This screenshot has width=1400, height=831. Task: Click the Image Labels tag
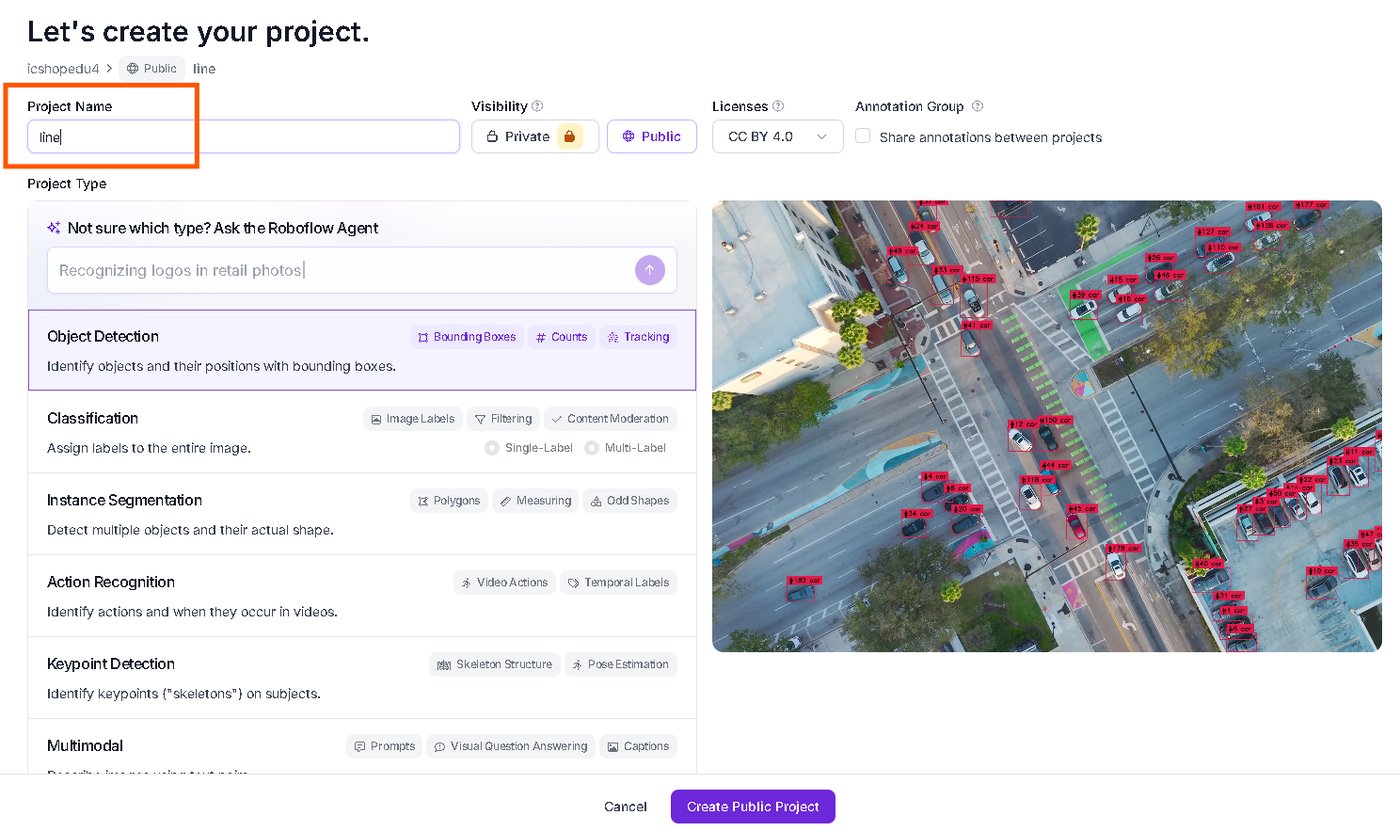point(413,419)
